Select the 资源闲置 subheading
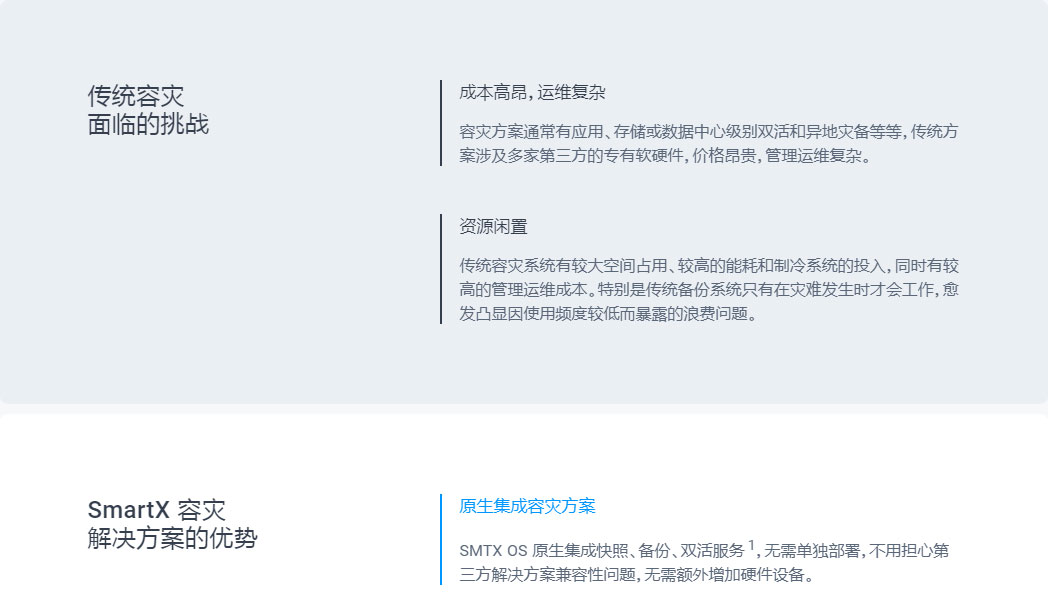Image resolution: width=1048 pixels, height=600 pixels. coord(493,227)
